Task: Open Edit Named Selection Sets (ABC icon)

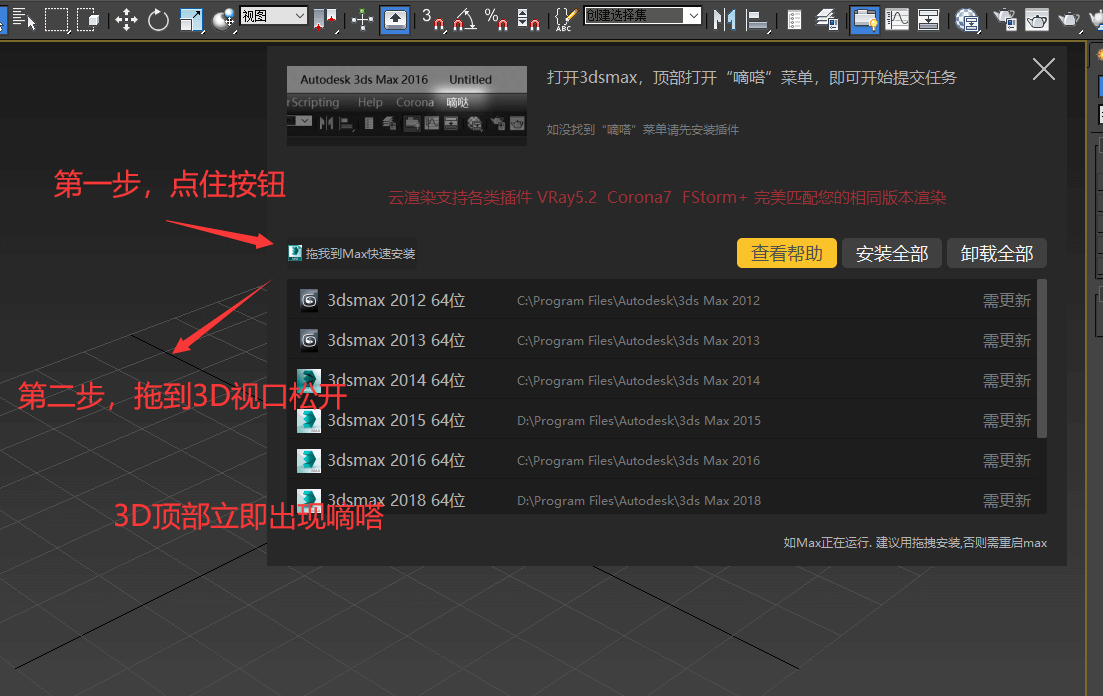Action: (566, 19)
